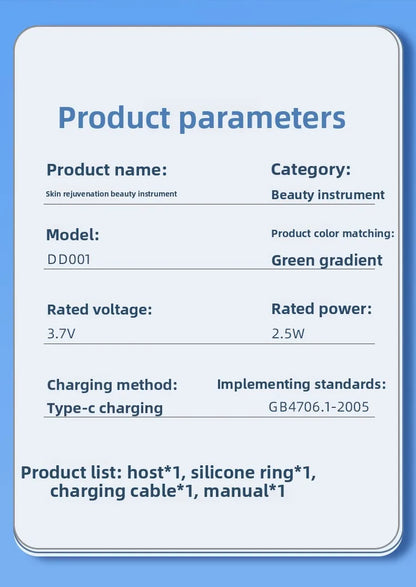The image size is (416, 587).
Task: Click the Type-c charging value
Action: (x=105, y=408)
